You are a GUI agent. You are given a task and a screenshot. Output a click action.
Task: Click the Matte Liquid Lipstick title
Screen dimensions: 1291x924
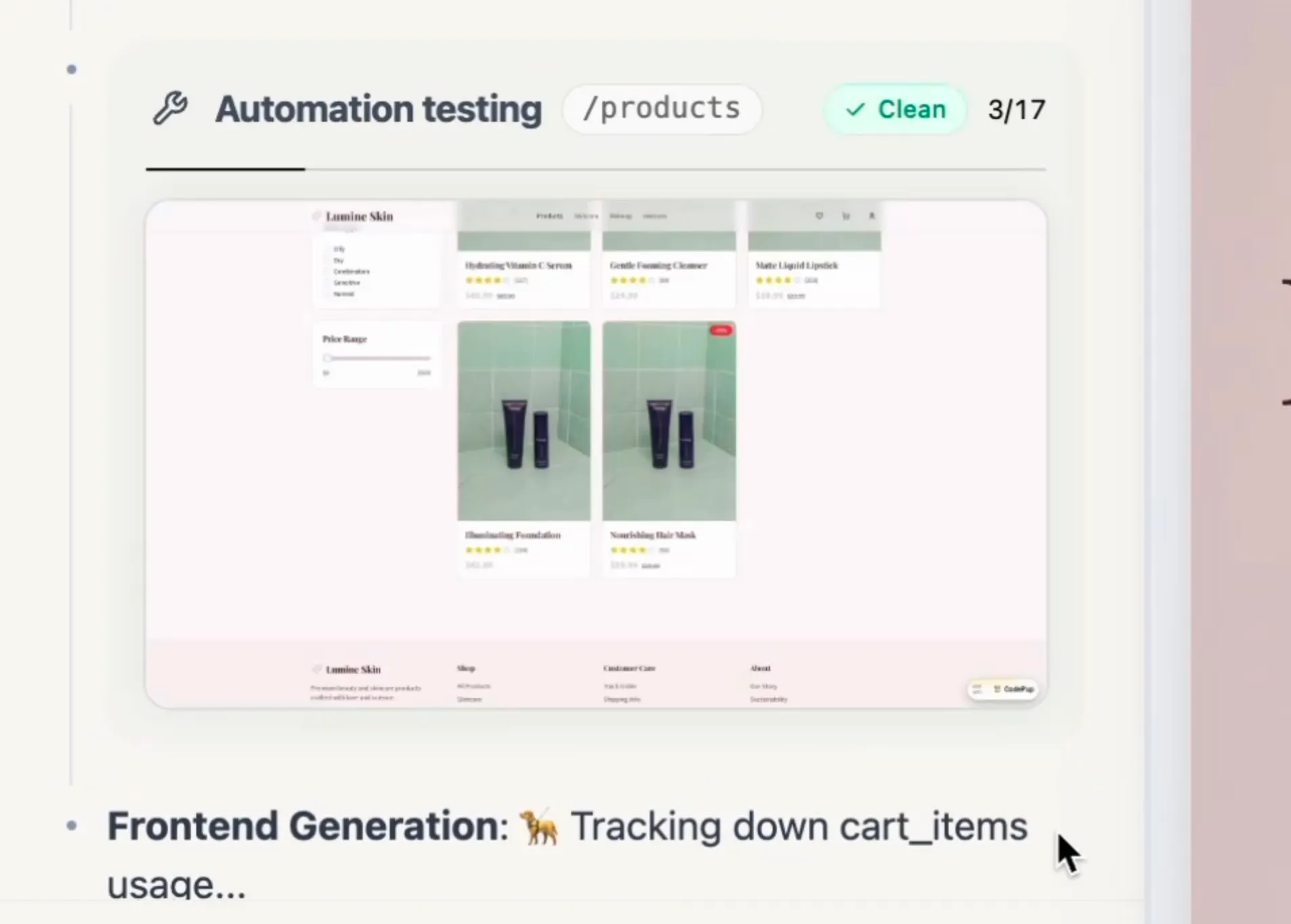[x=796, y=265]
